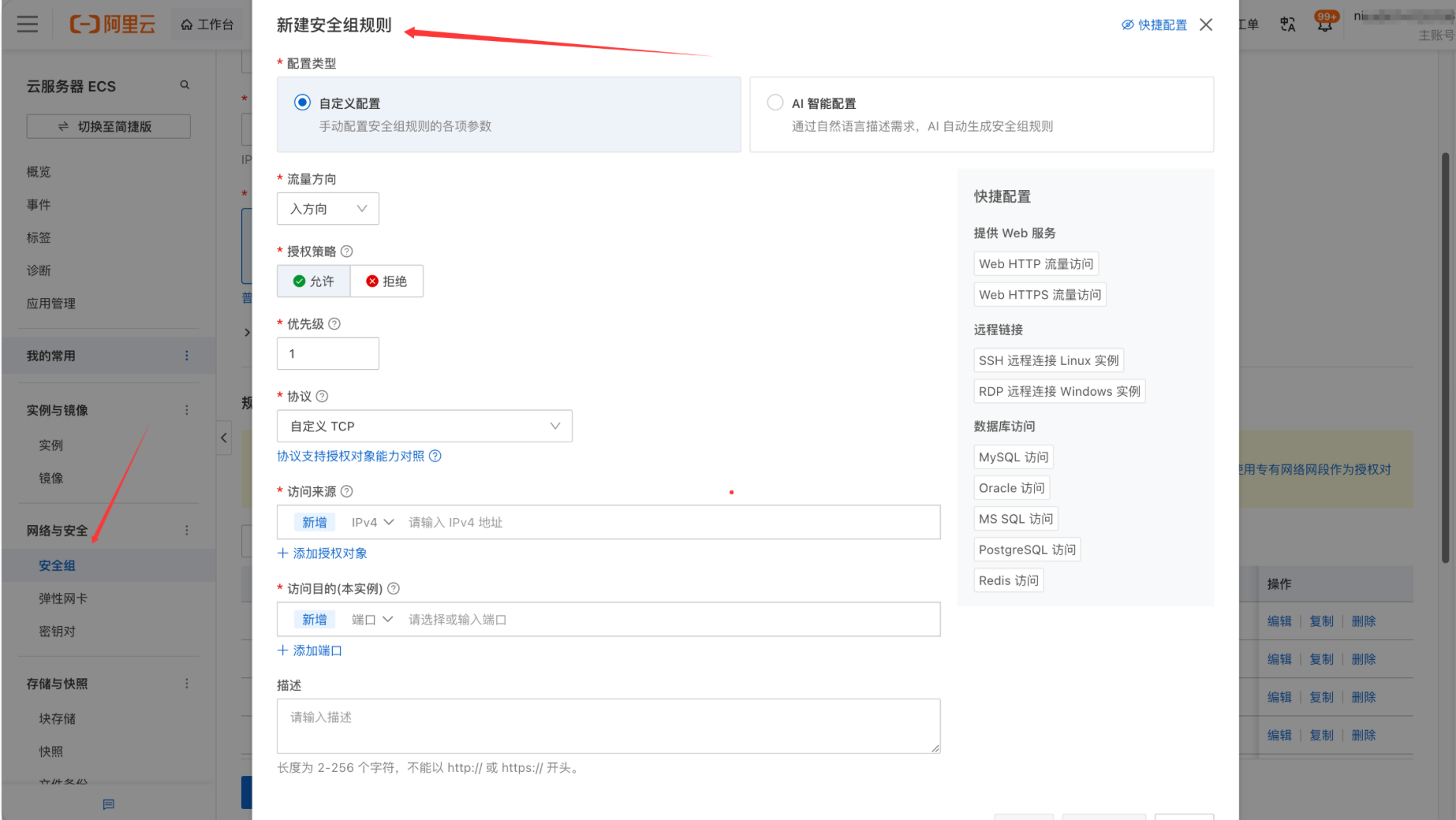Search within ECS sidebar

tap(185, 85)
